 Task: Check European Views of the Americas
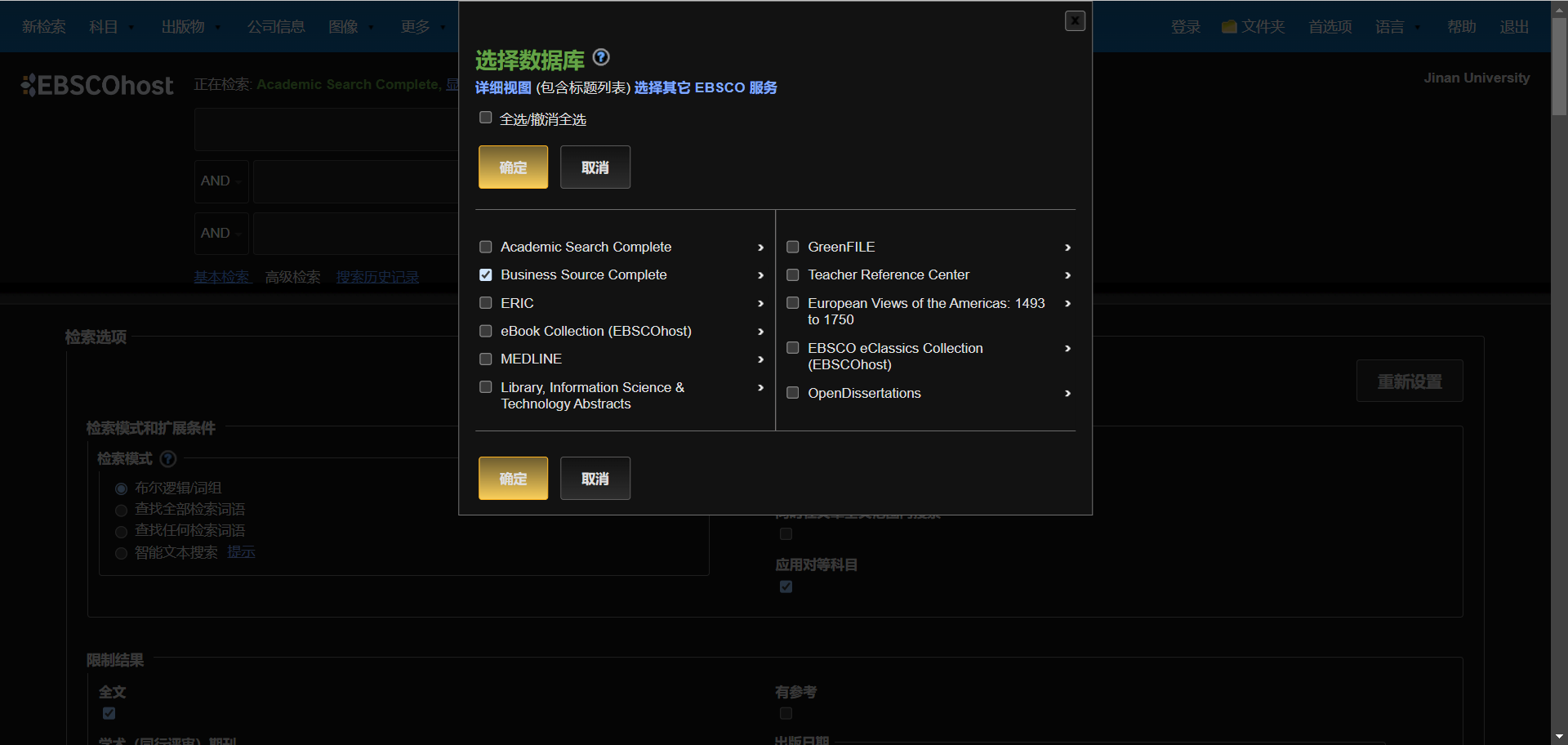tap(793, 303)
